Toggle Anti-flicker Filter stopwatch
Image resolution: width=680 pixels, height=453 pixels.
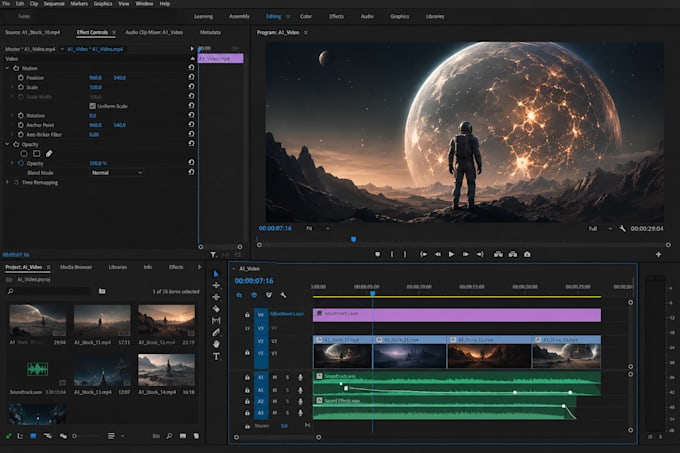(20, 134)
